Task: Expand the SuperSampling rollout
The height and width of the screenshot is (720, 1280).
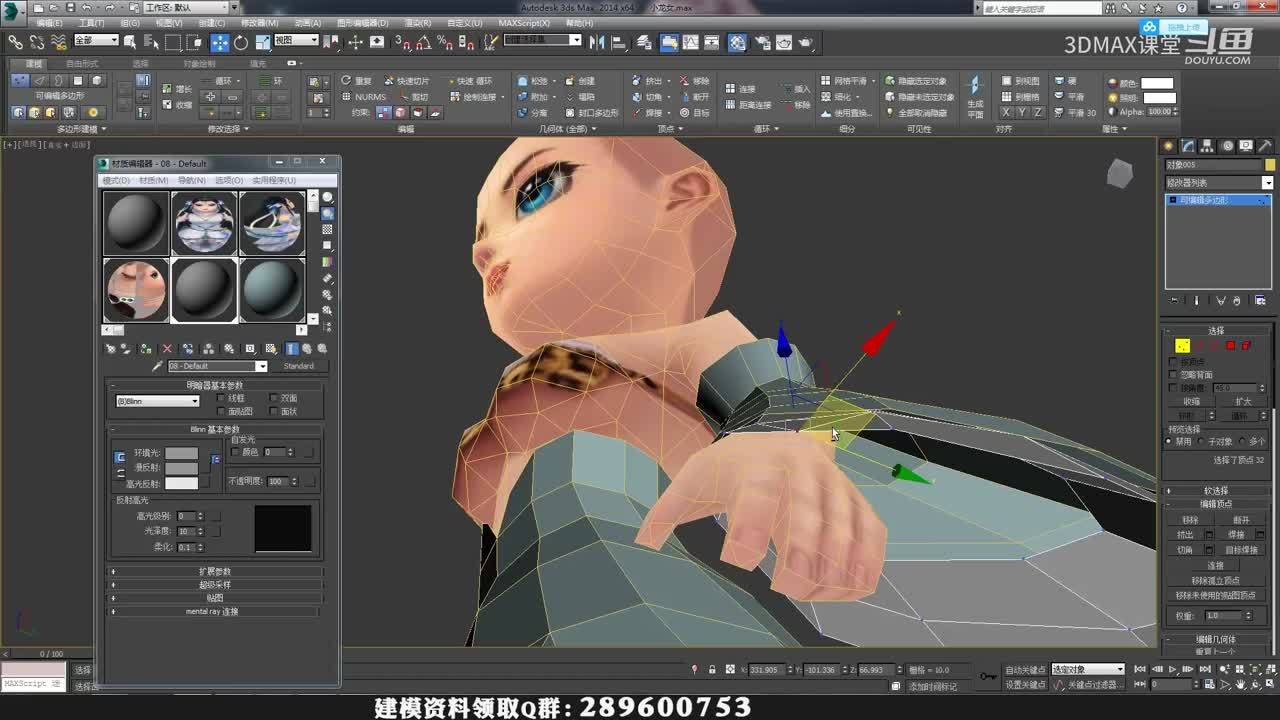Action: (215, 585)
